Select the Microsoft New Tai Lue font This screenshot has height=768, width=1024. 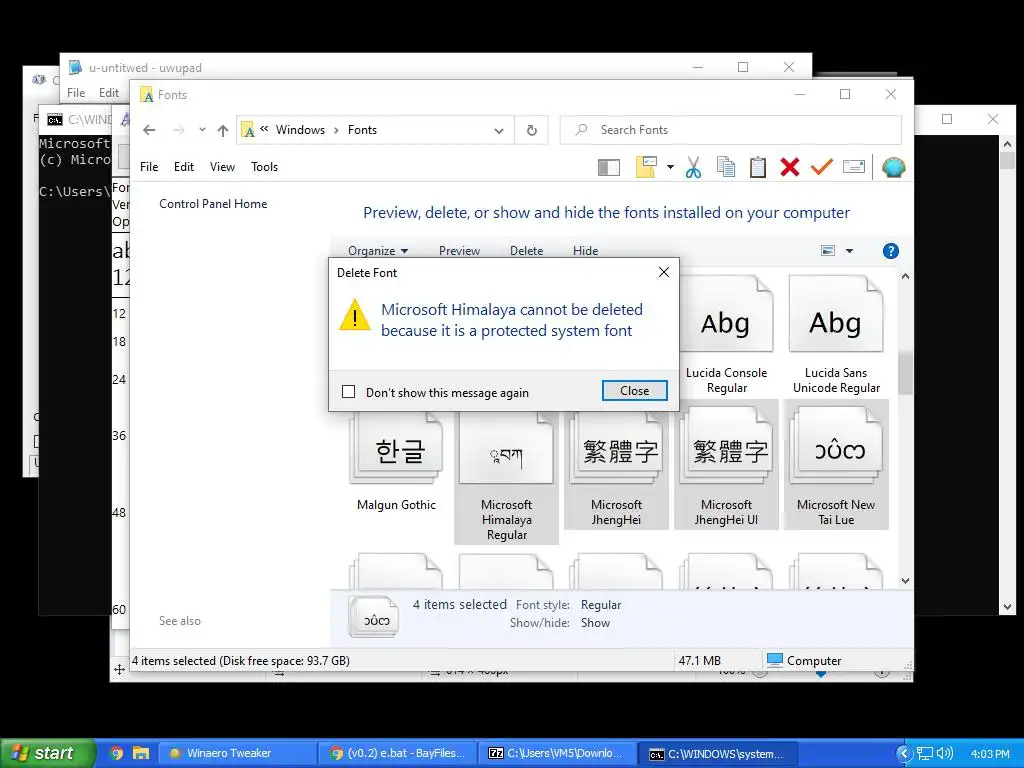[x=836, y=464]
